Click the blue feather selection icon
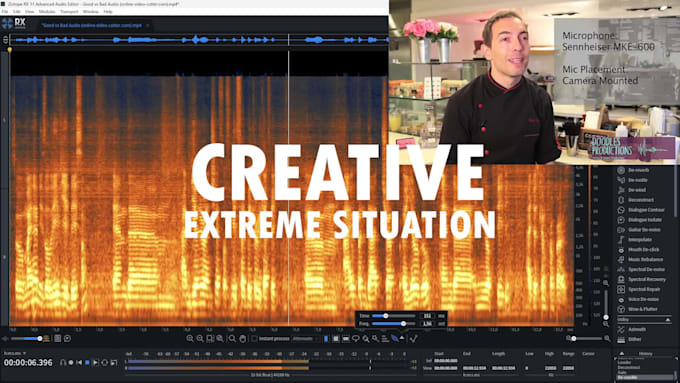The image size is (680, 383). click(395, 338)
